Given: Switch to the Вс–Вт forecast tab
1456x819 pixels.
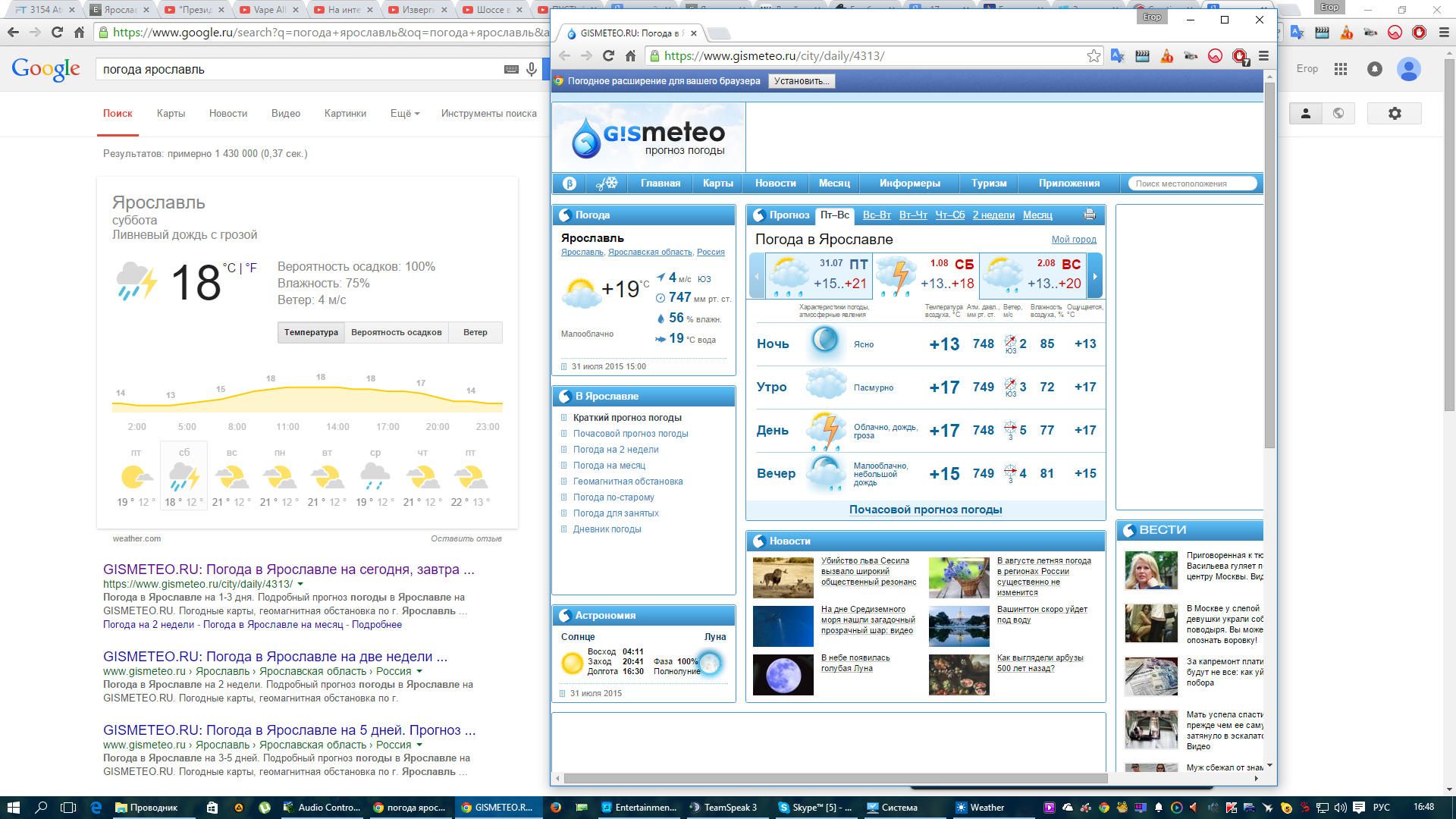Looking at the screenshot, I should tap(877, 215).
